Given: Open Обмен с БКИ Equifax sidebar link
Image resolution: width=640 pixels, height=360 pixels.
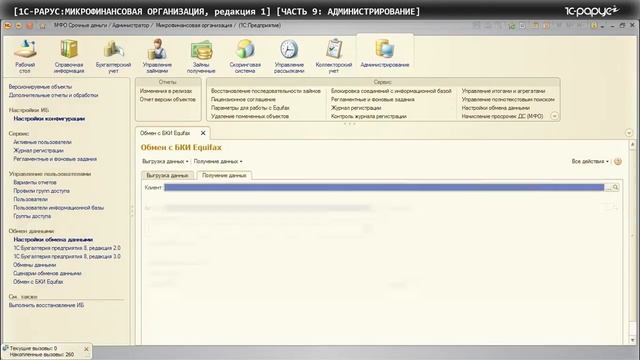Looking at the screenshot, I should pos(38,282).
